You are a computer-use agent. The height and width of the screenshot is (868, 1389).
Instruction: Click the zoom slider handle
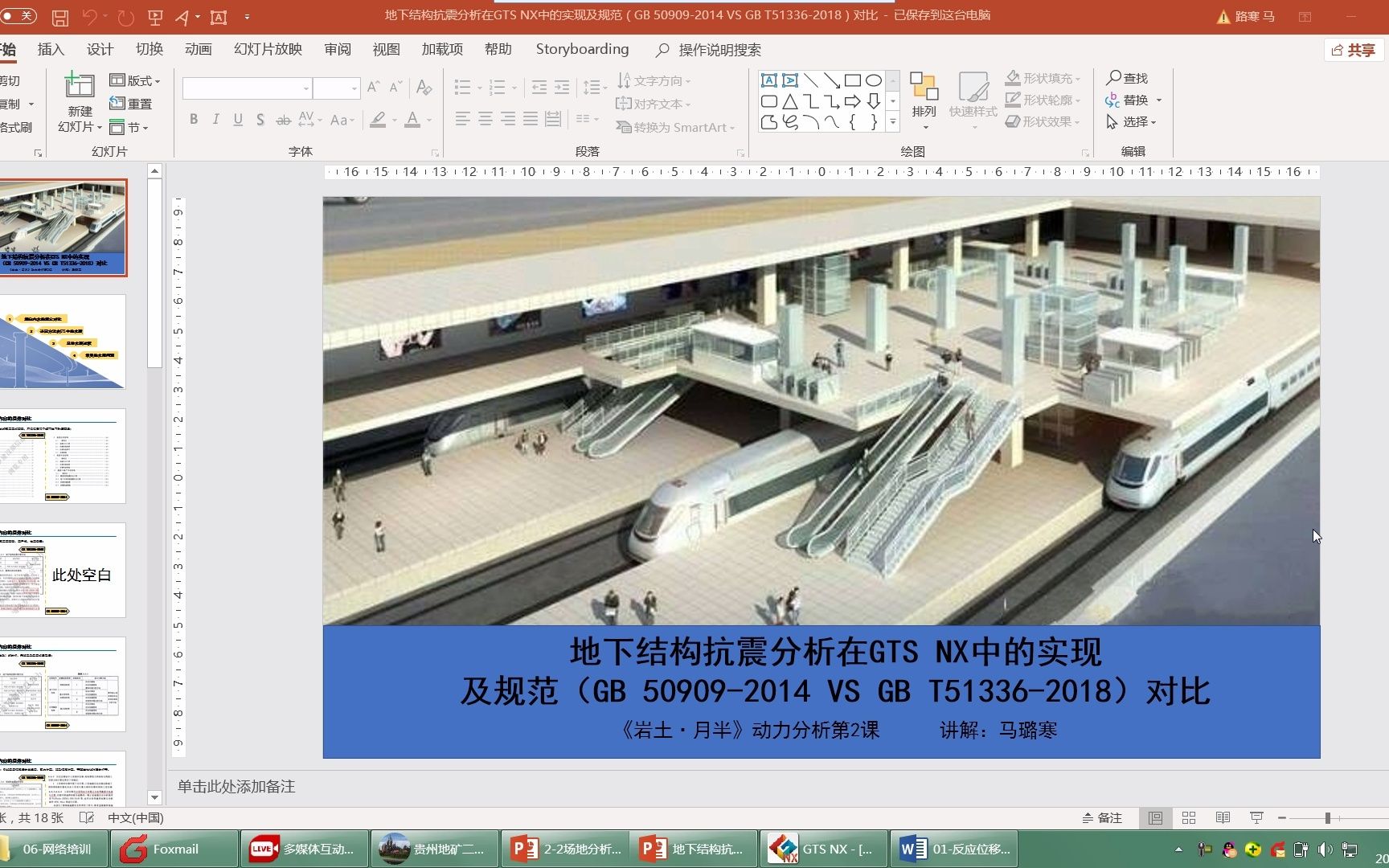[1328, 818]
